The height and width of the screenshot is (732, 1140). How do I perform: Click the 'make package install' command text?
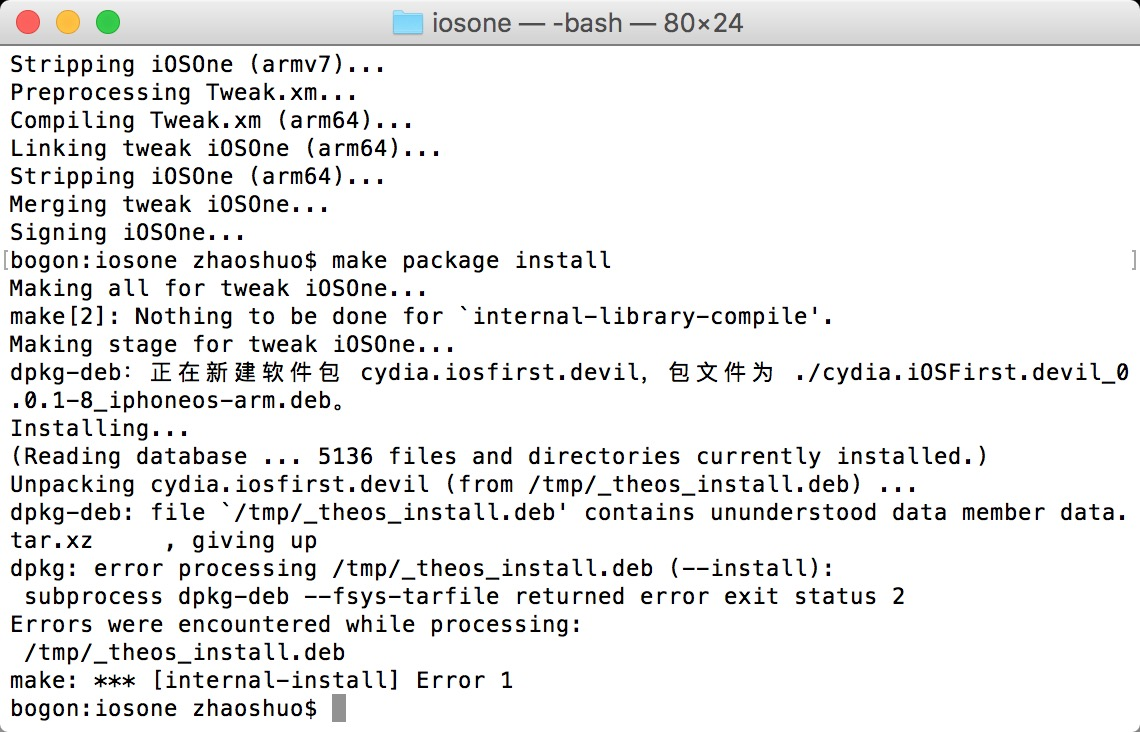click(471, 260)
